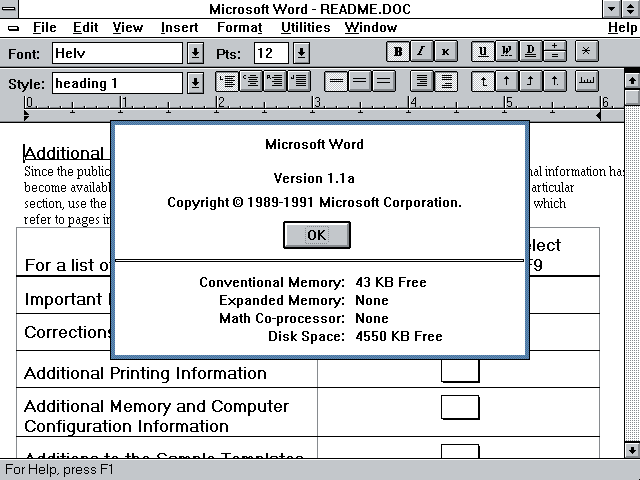This screenshot has width=640, height=480.
Task: Toggle the ruler scale view icon
Action: tap(587, 81)
